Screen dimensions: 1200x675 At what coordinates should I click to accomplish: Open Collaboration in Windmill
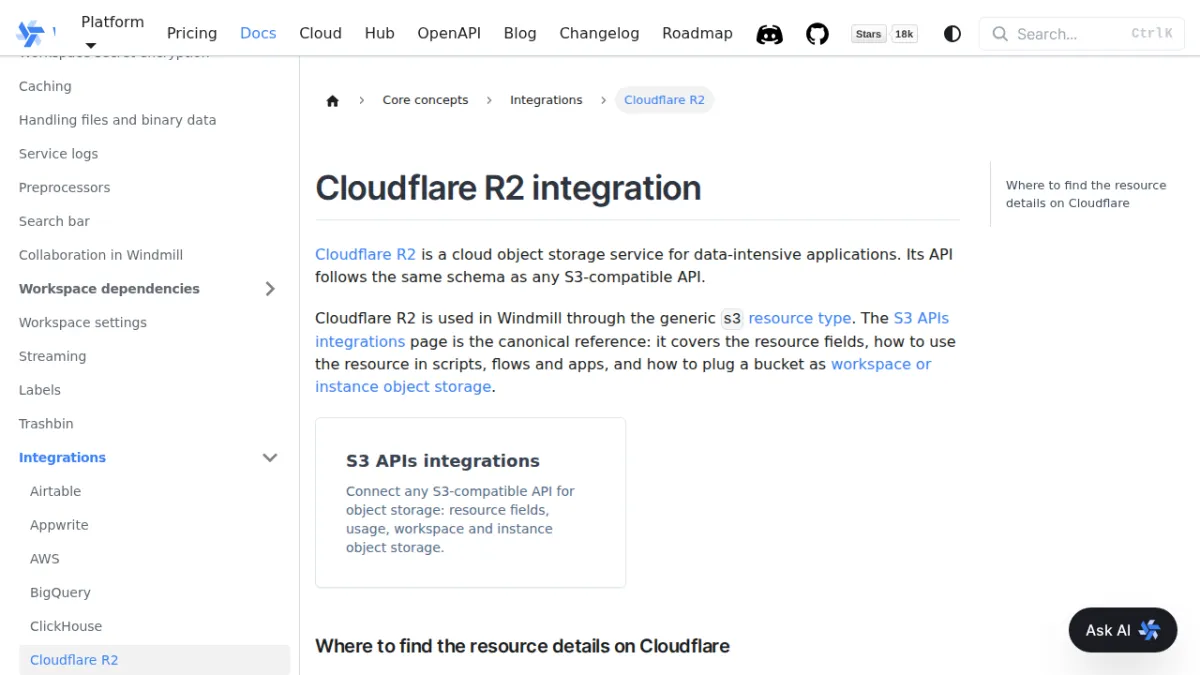(101, 255)
